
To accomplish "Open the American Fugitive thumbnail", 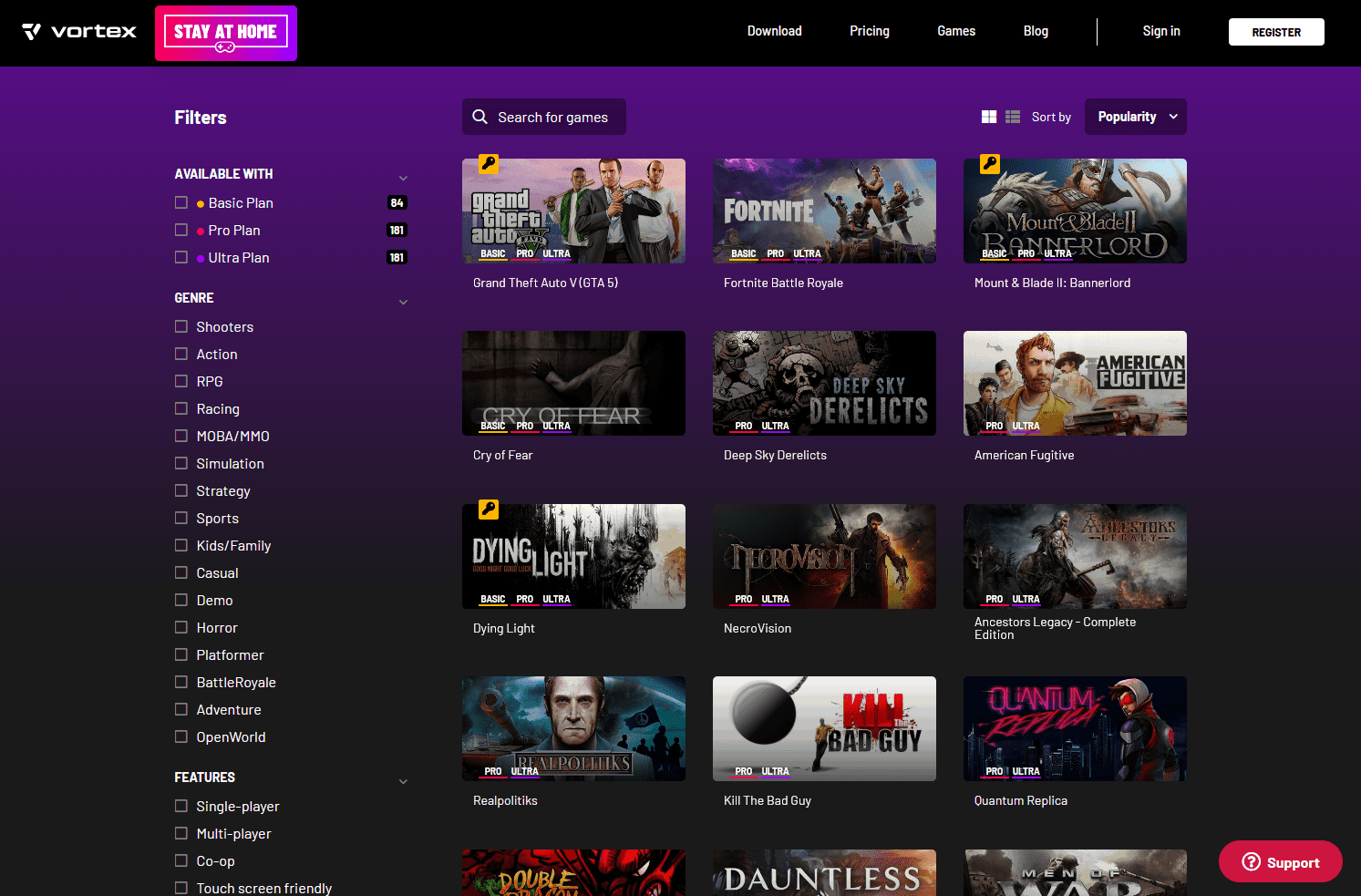I will coord(1075,383).
